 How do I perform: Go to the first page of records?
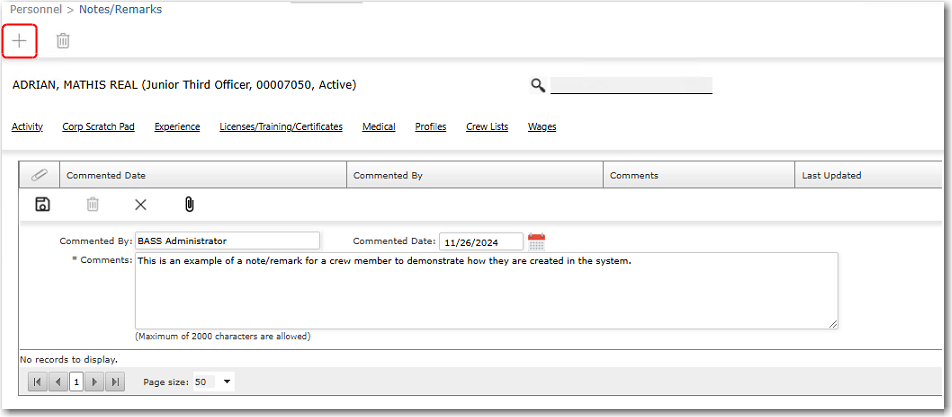pyautogui.click(x=37, y=382)
